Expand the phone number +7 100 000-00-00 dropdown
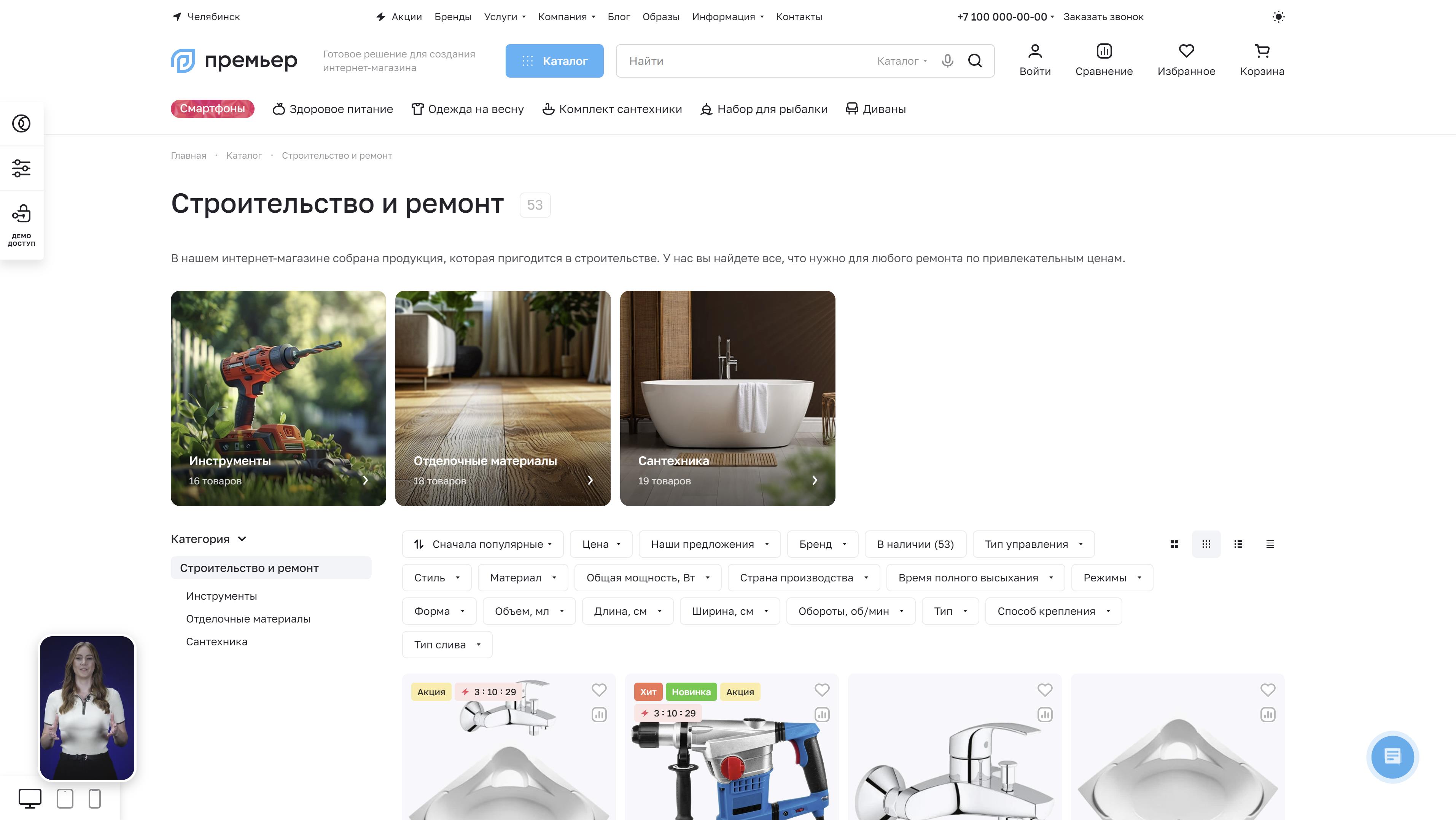The image size is (1456, 820). pos(1005,17)
